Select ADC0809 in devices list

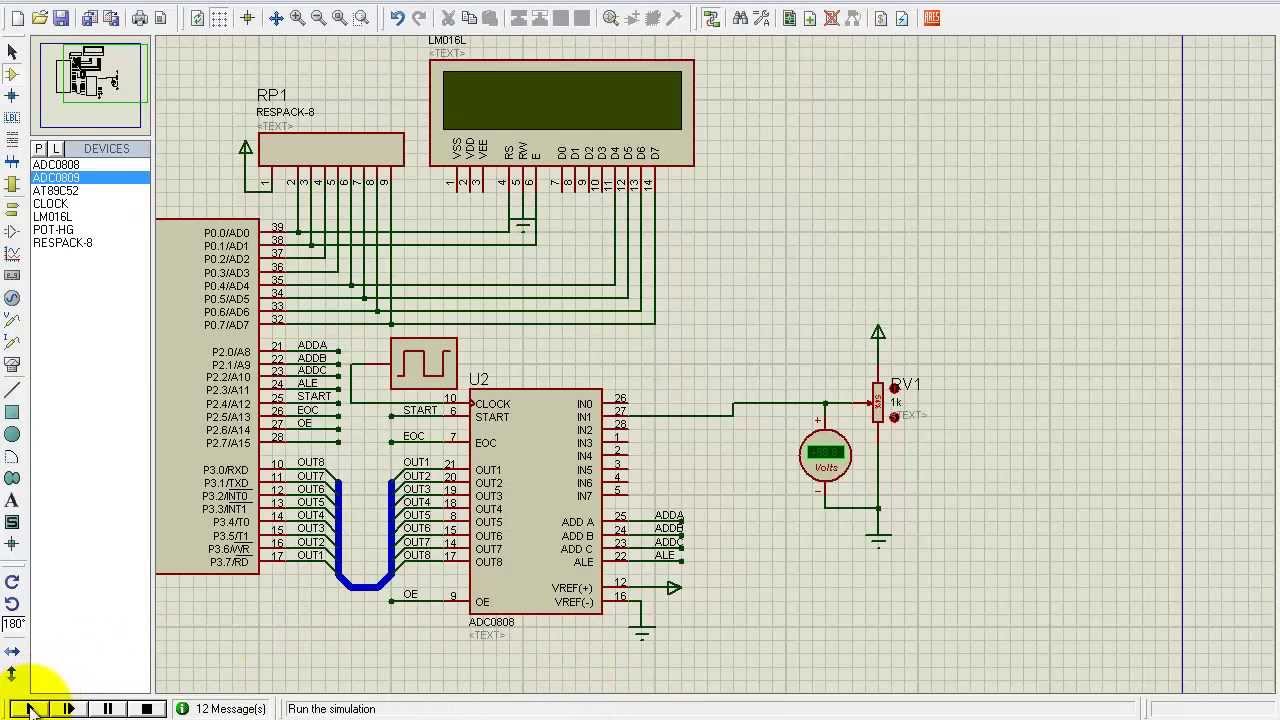pos(91,178)
